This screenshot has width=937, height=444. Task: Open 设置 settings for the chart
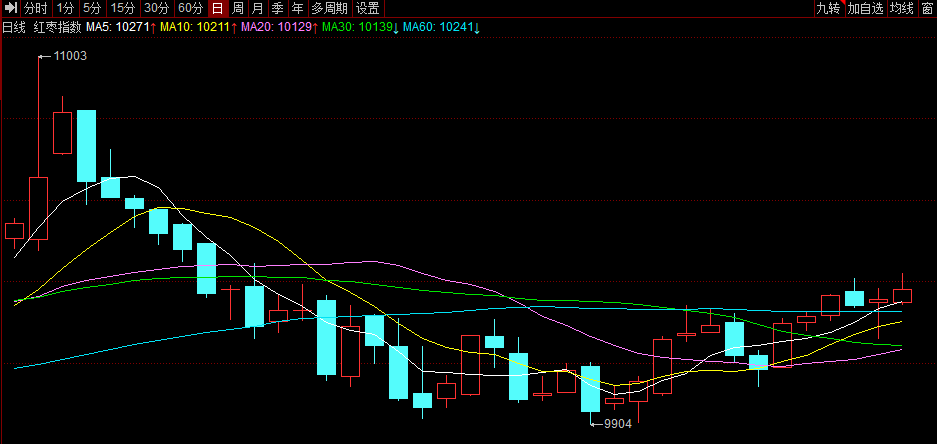368,8
